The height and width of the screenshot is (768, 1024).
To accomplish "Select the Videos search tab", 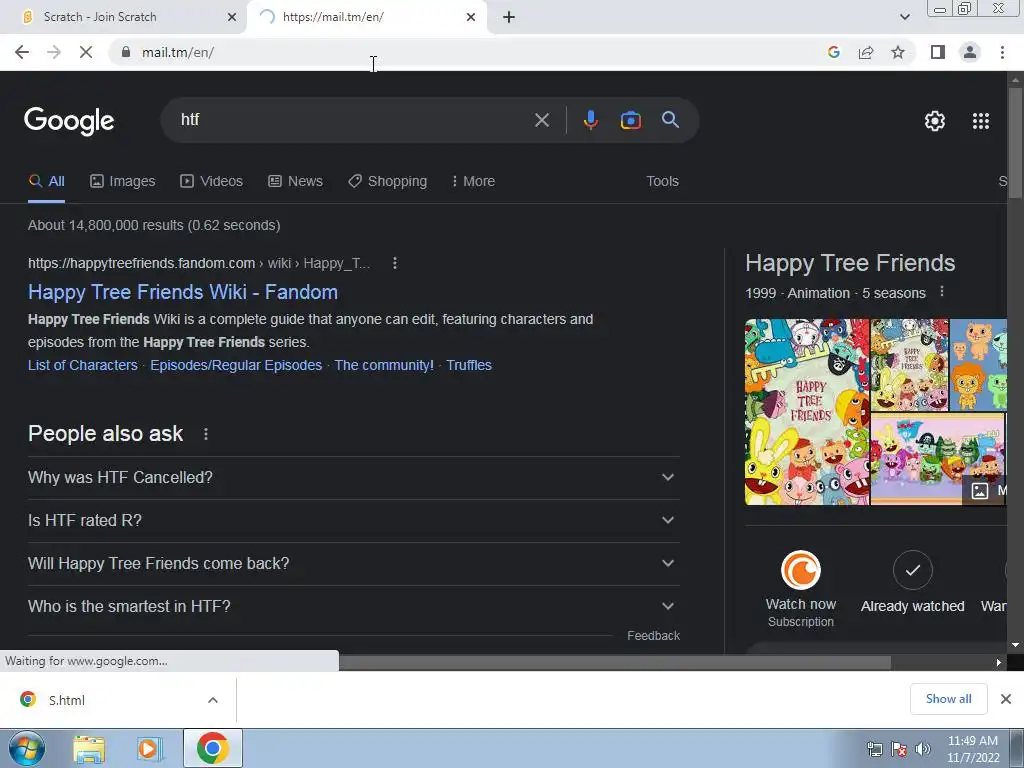I will (x=212, y=182).
